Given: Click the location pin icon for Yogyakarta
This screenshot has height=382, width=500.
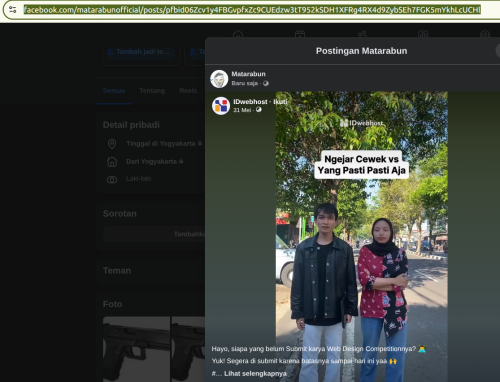Looking at the screenshot, I should coord(112,144).
